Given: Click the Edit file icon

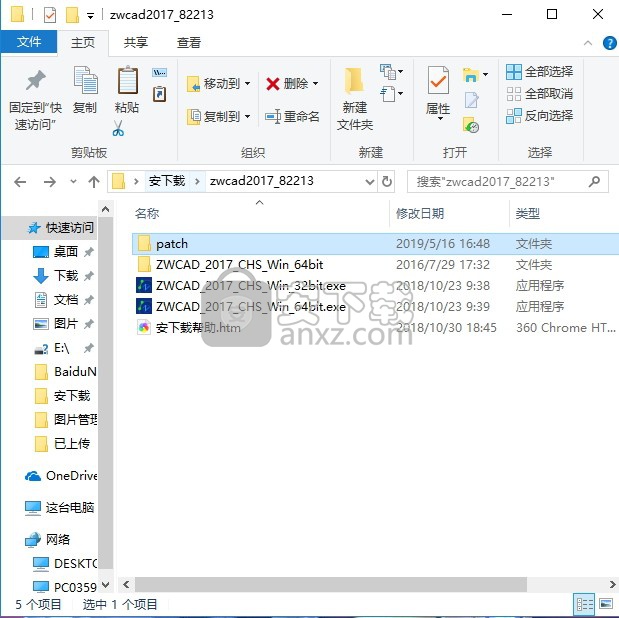Looking at the screenshot, I should click(471, 100).
